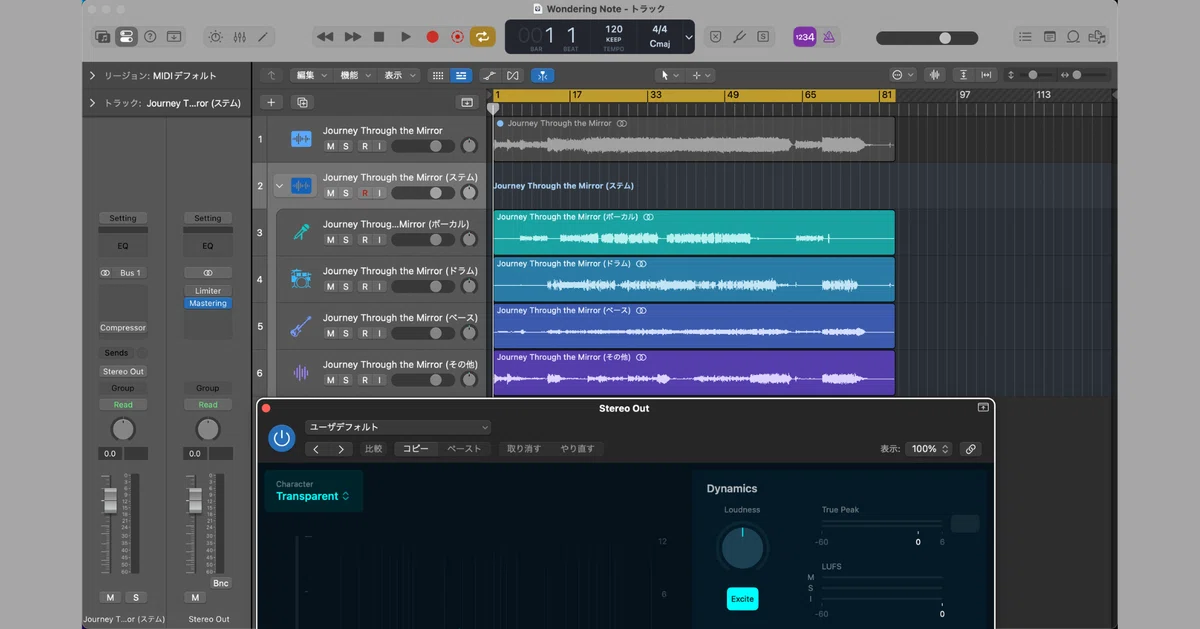Click the ペースト button in plugin window
The height and width of the screenshot is (629, 1200).
pos(465,449)
